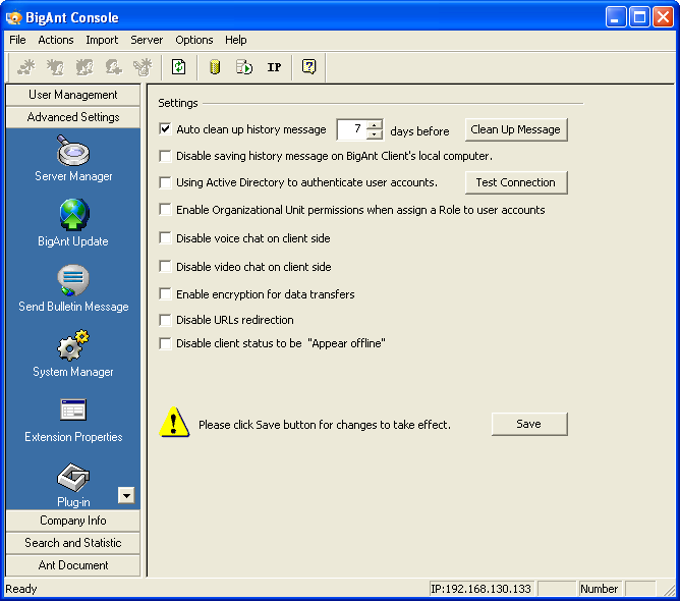Open System Manager gears icon
This screenshot has width=680, height=601.
[x=73, y=346]
